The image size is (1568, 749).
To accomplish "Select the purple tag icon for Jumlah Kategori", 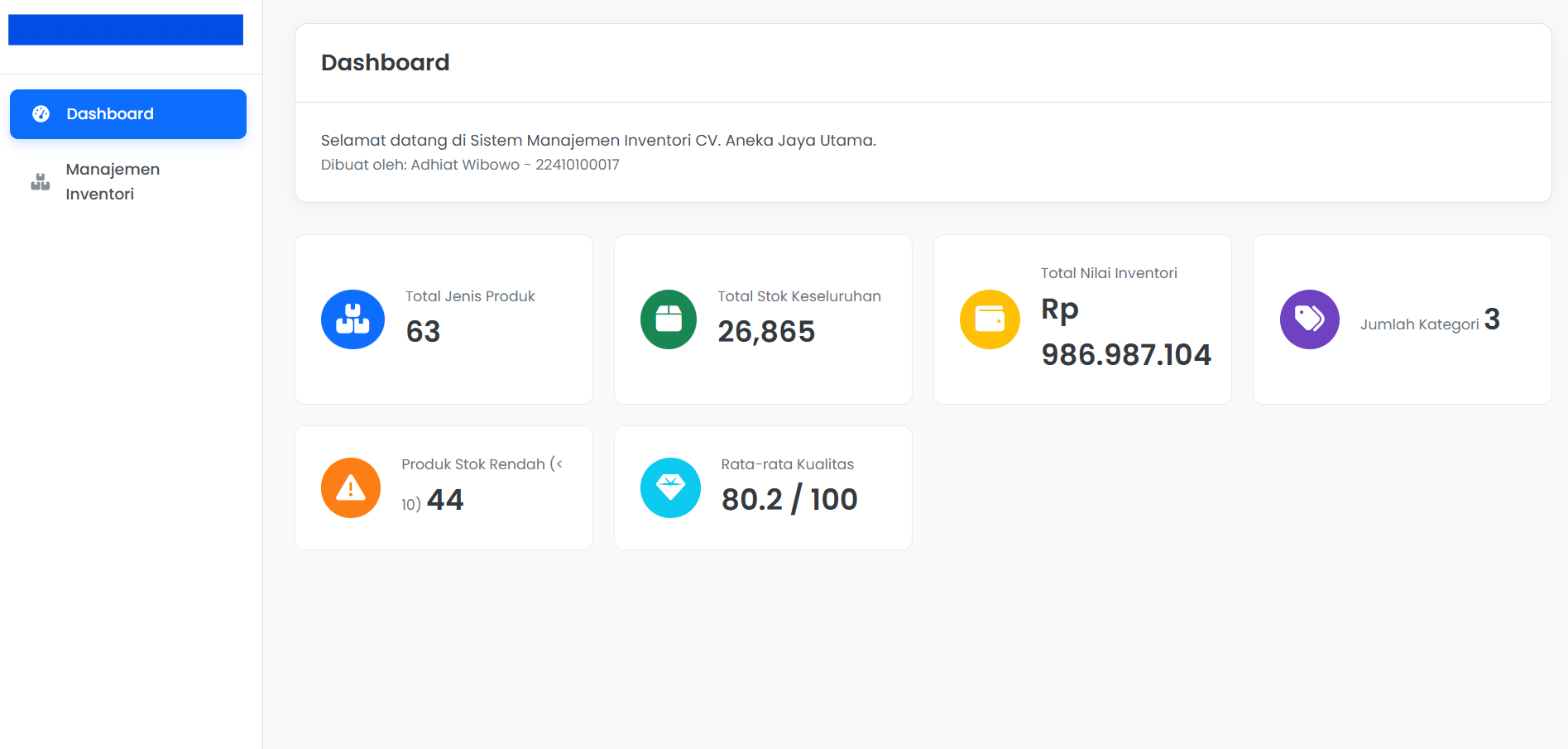I will point(1309,319).
